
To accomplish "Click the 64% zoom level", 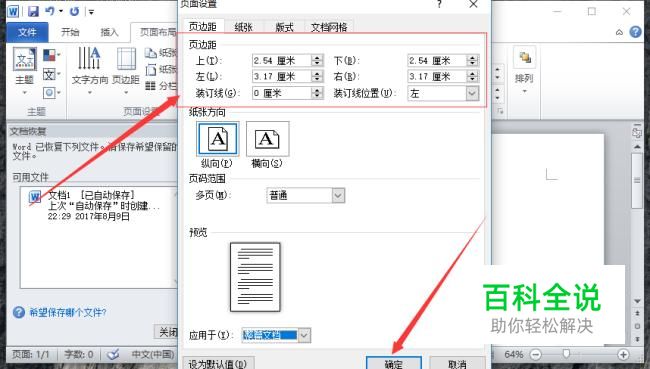I will coord(513,355).
